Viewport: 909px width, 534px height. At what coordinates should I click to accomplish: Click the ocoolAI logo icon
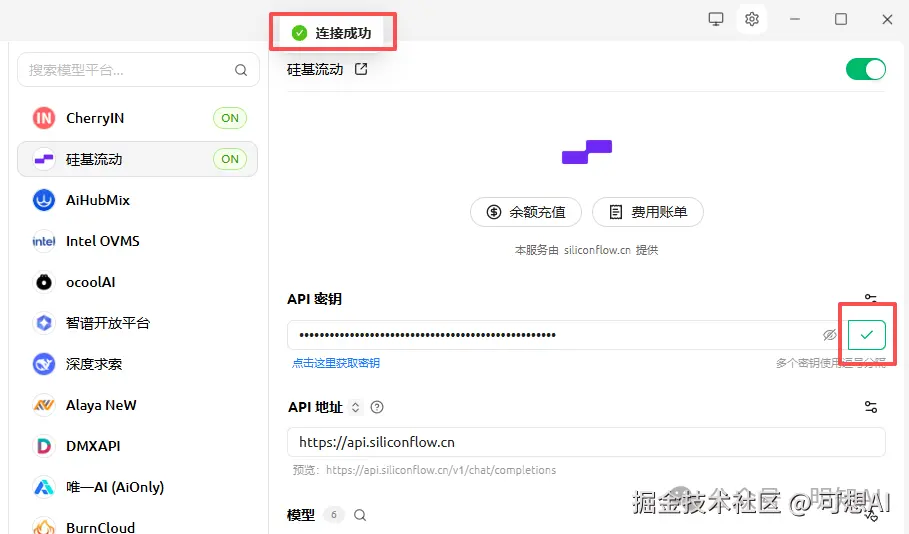43,282
